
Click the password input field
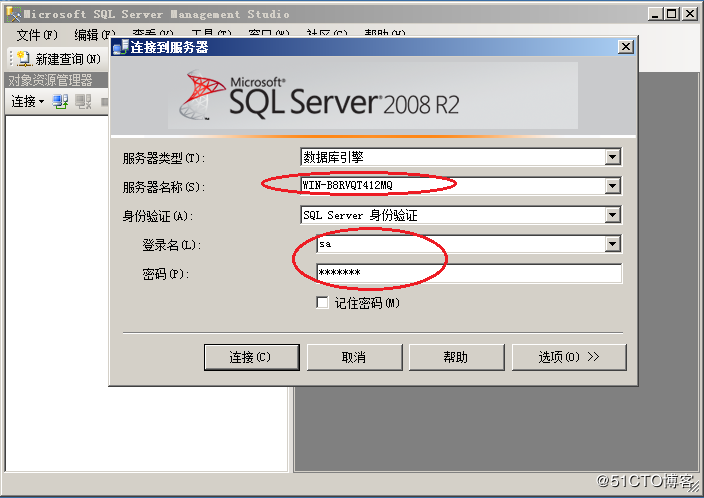(x=469, y=273)
